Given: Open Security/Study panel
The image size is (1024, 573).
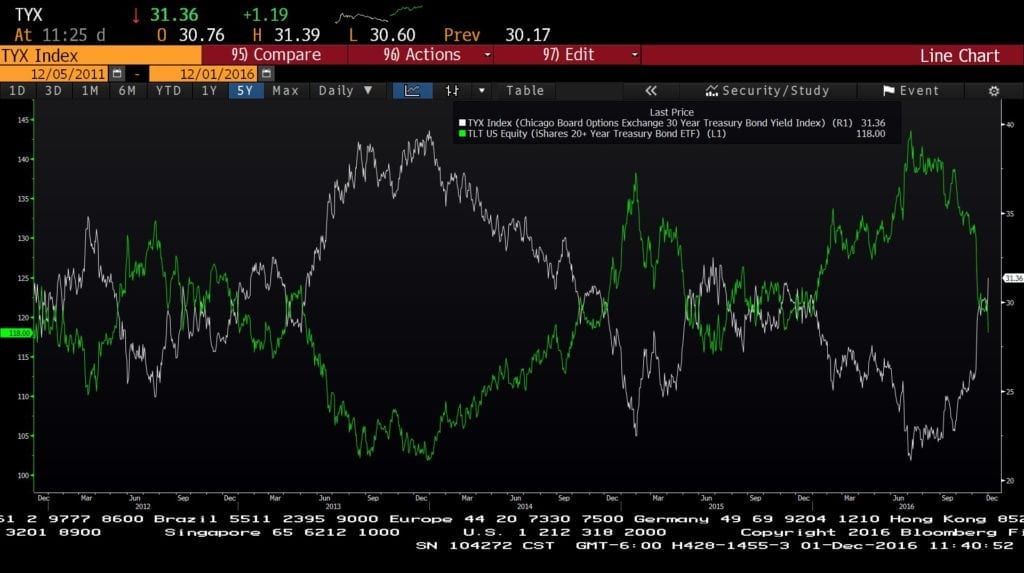Looking at the screenshot, I should [x=767, y=91].
